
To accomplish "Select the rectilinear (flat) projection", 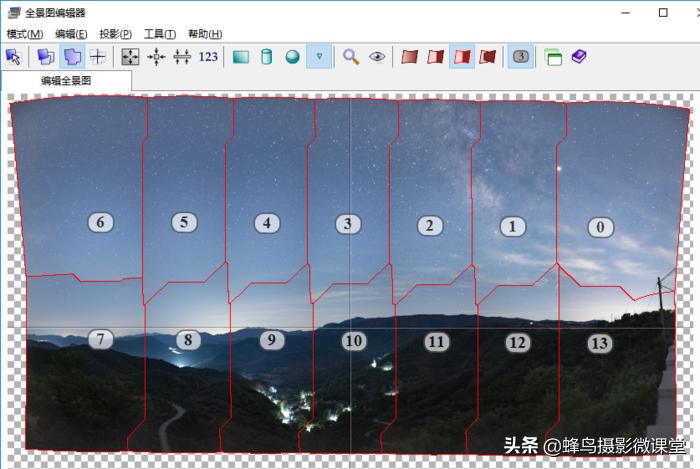I will 241,57.
